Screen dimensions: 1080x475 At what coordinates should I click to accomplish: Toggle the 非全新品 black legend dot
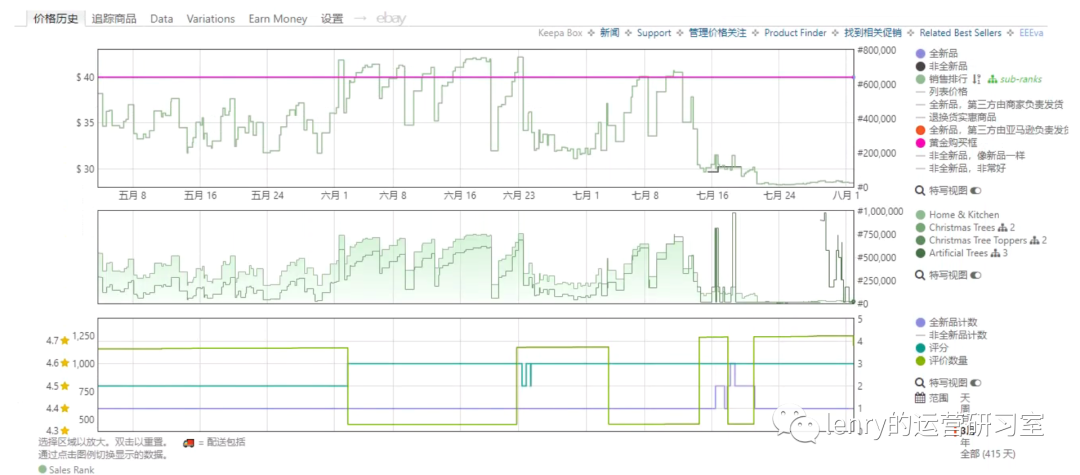click(x=920, y=66)
